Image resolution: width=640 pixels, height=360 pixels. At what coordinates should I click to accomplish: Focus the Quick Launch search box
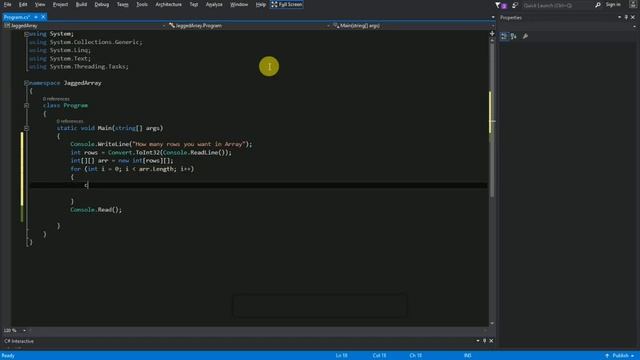(557, 5)
